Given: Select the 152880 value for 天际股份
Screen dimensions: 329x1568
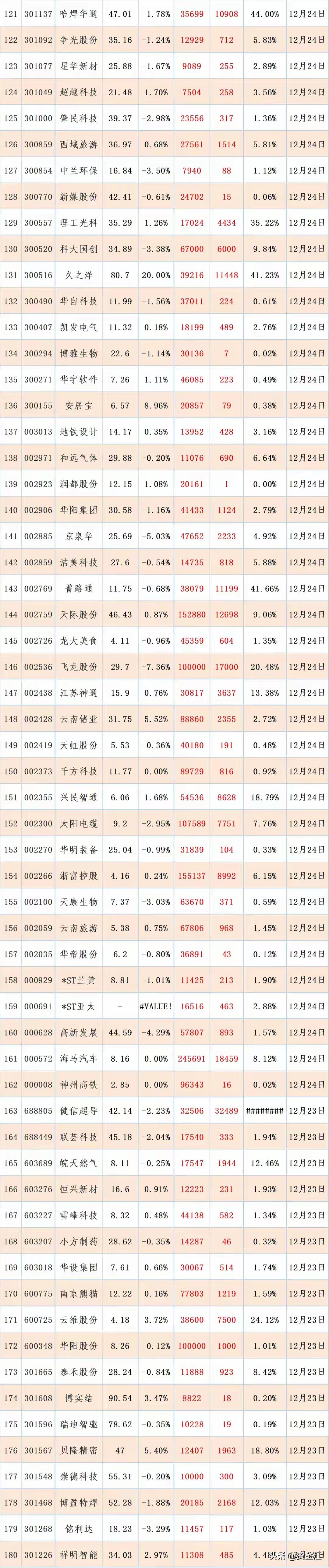Looking at the screenshot, I should pyautogui.click(x=192, y=615).
